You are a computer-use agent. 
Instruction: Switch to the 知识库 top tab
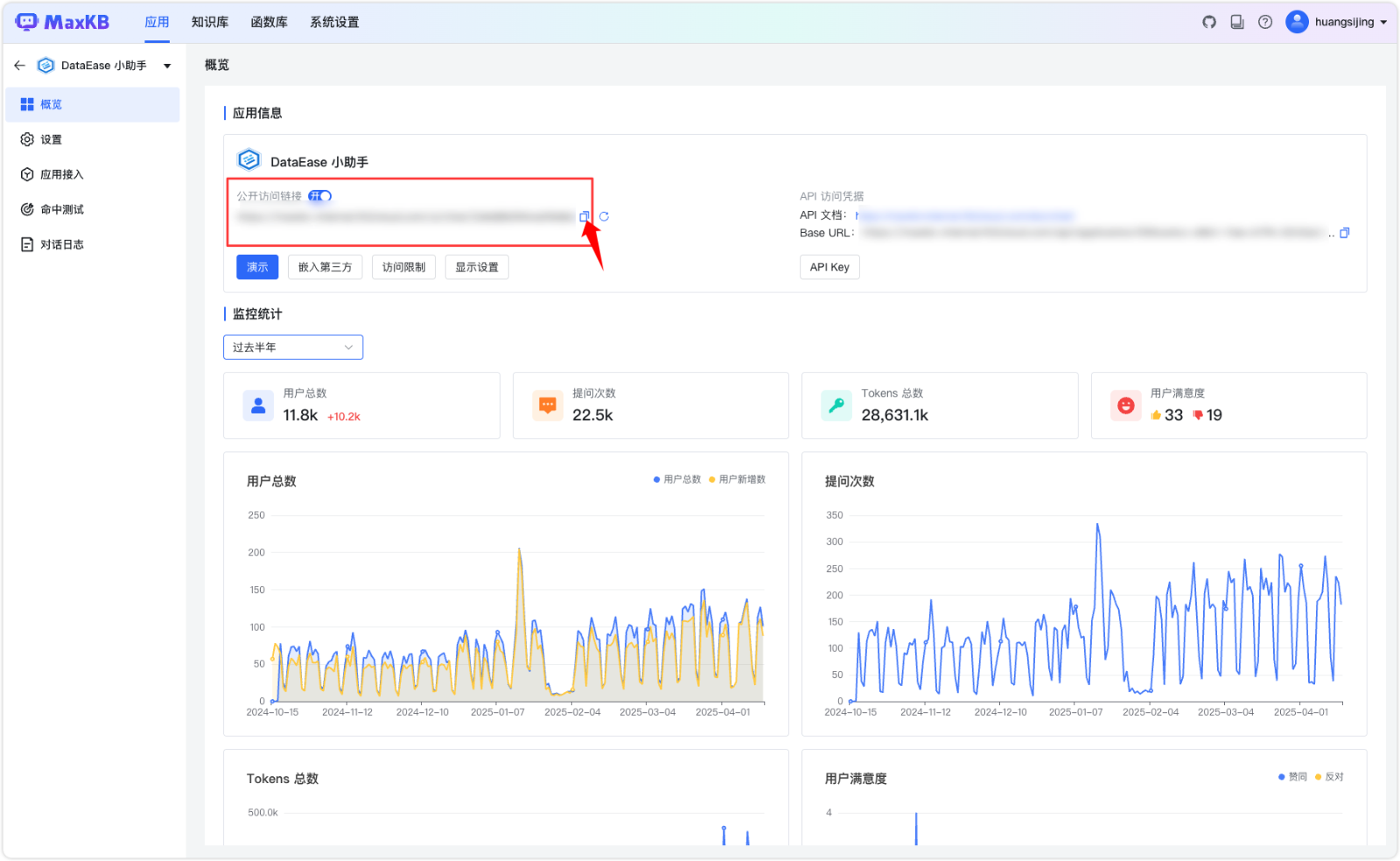210,22
